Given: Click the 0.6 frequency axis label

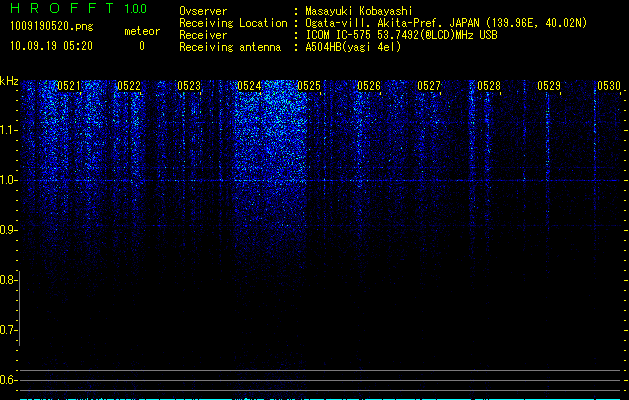Looking at the screenshot, I should pos(7,380).
